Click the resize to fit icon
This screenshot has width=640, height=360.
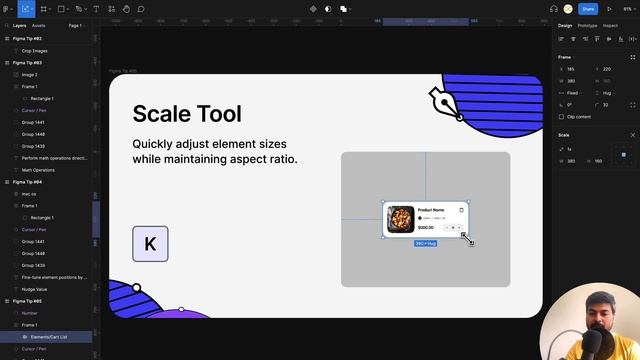pyautogui.click(x=633, y=57)
